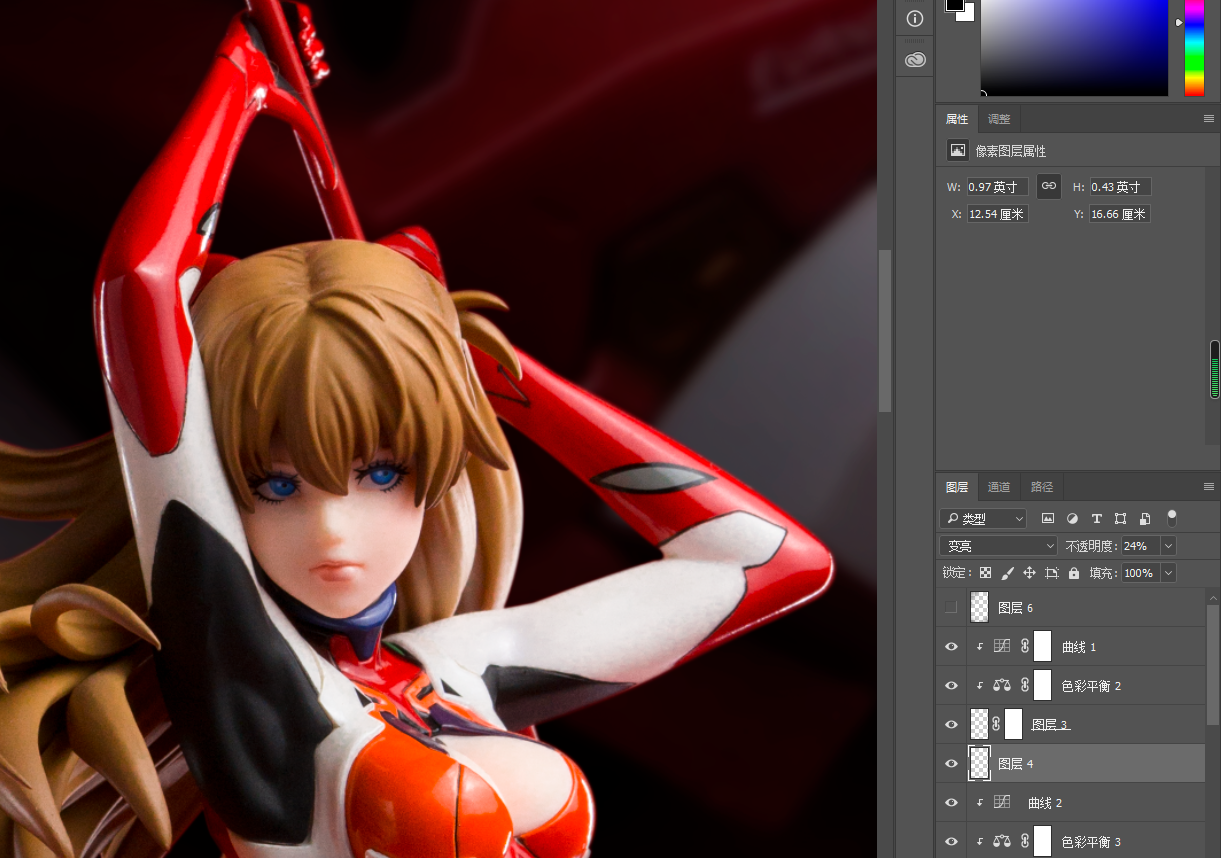The image size is (1221, 858).
Task: Click the hue spectrum slider
Action: tap(1194, 47)
